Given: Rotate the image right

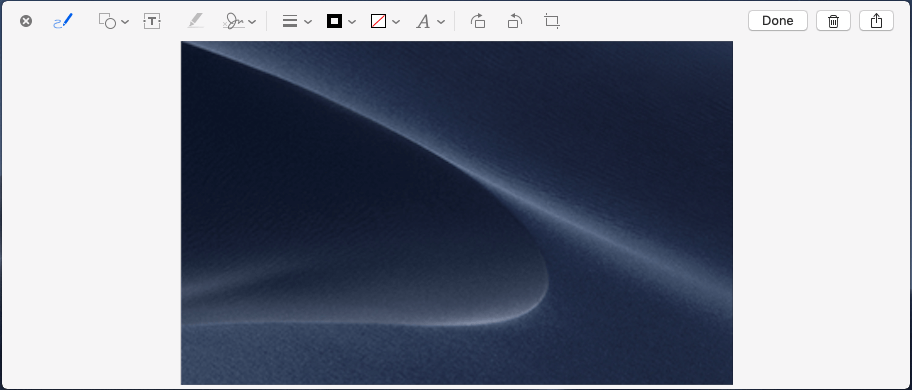Looking at the screenshot, I should (478, 22).
